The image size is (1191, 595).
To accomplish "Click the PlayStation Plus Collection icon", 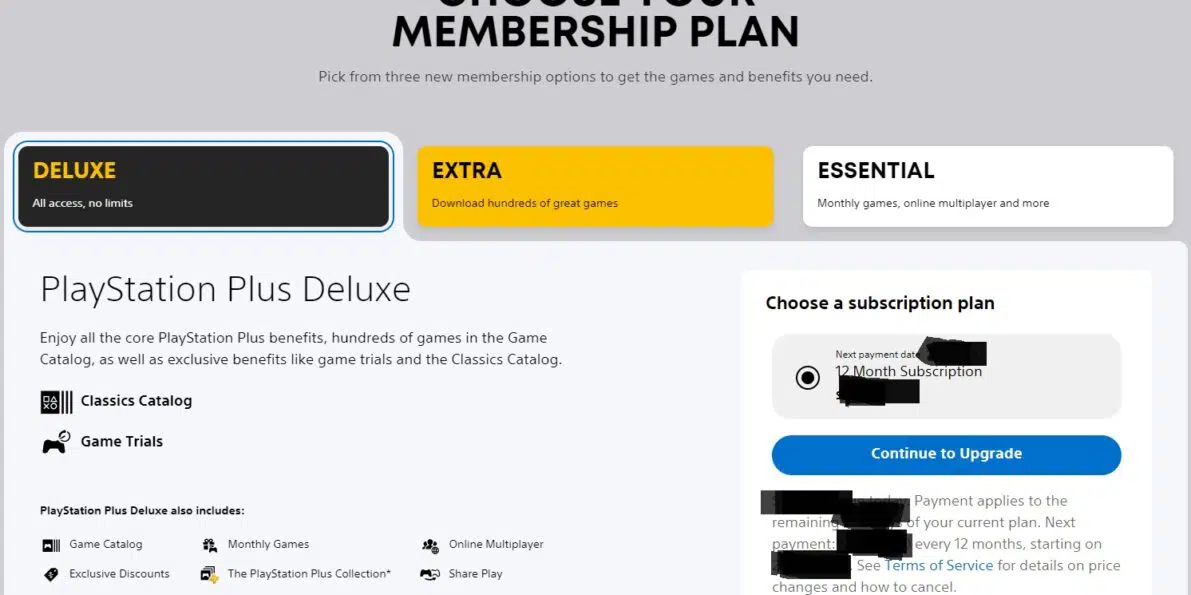I will coord(210,574).
